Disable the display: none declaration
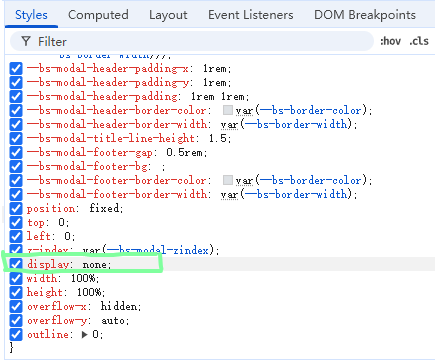The height and width of the screenshot is (360, 435). 16,264
